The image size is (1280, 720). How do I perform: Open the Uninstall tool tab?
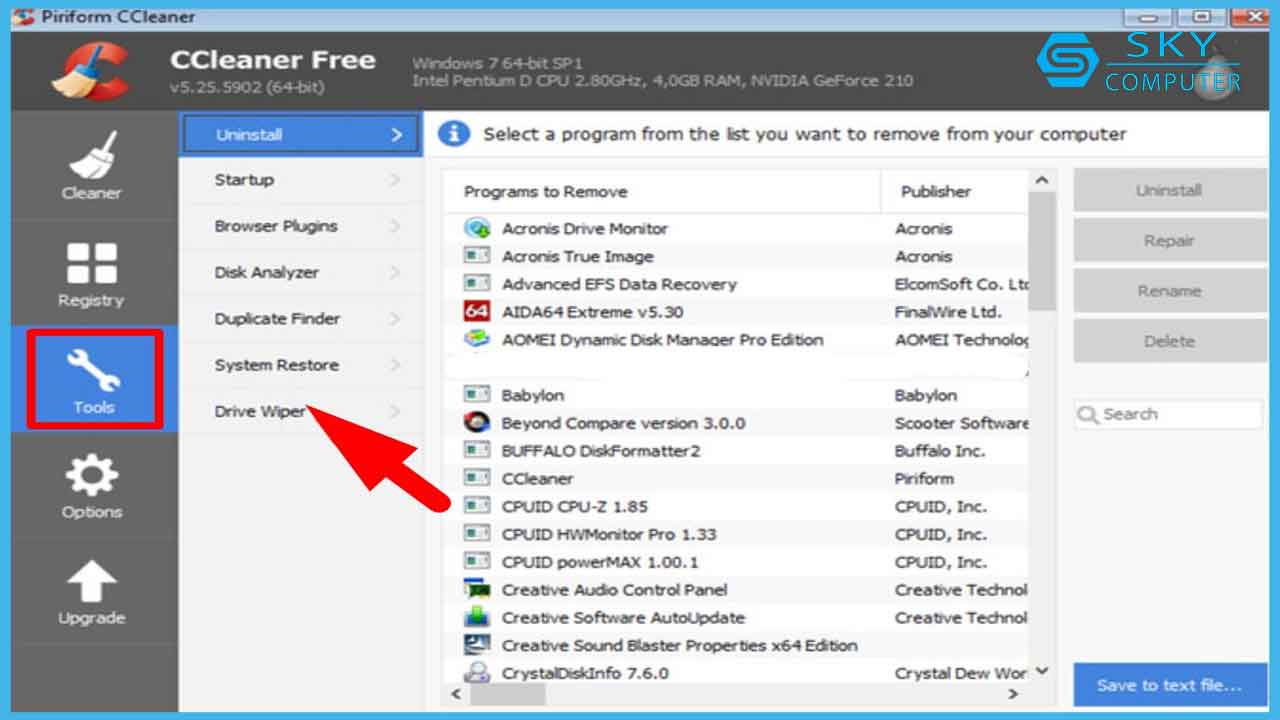pyautogui.click(x=301, y=134)
